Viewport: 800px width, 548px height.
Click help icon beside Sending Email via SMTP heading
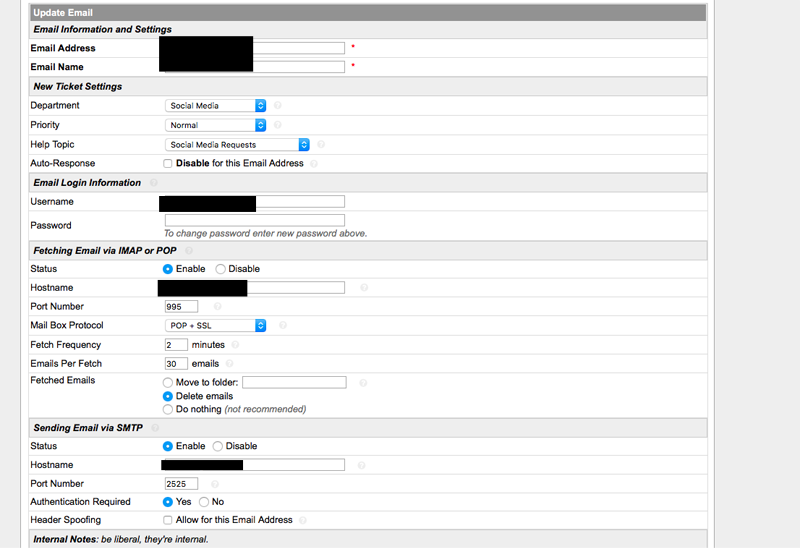(155, 428)
